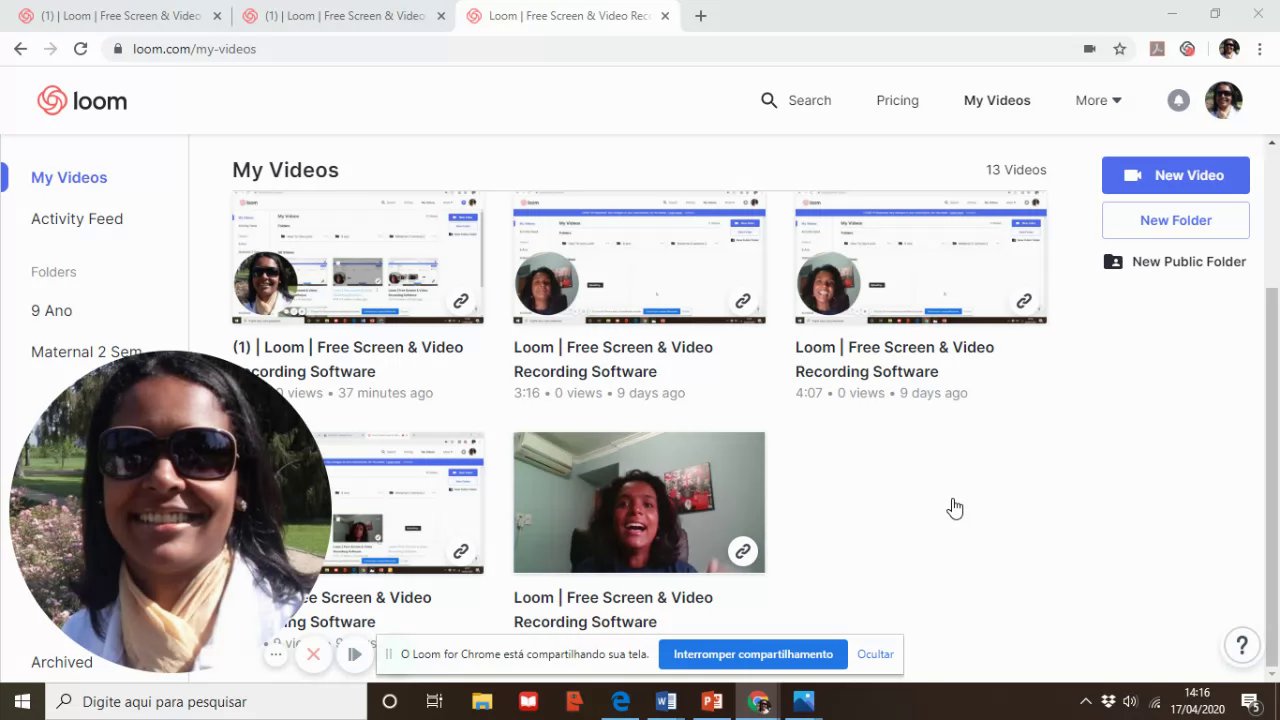The width and height of the screenshot is (1280, 720).
Task: Switch to the first Chrome tab
Action: (x=119, y=16)
